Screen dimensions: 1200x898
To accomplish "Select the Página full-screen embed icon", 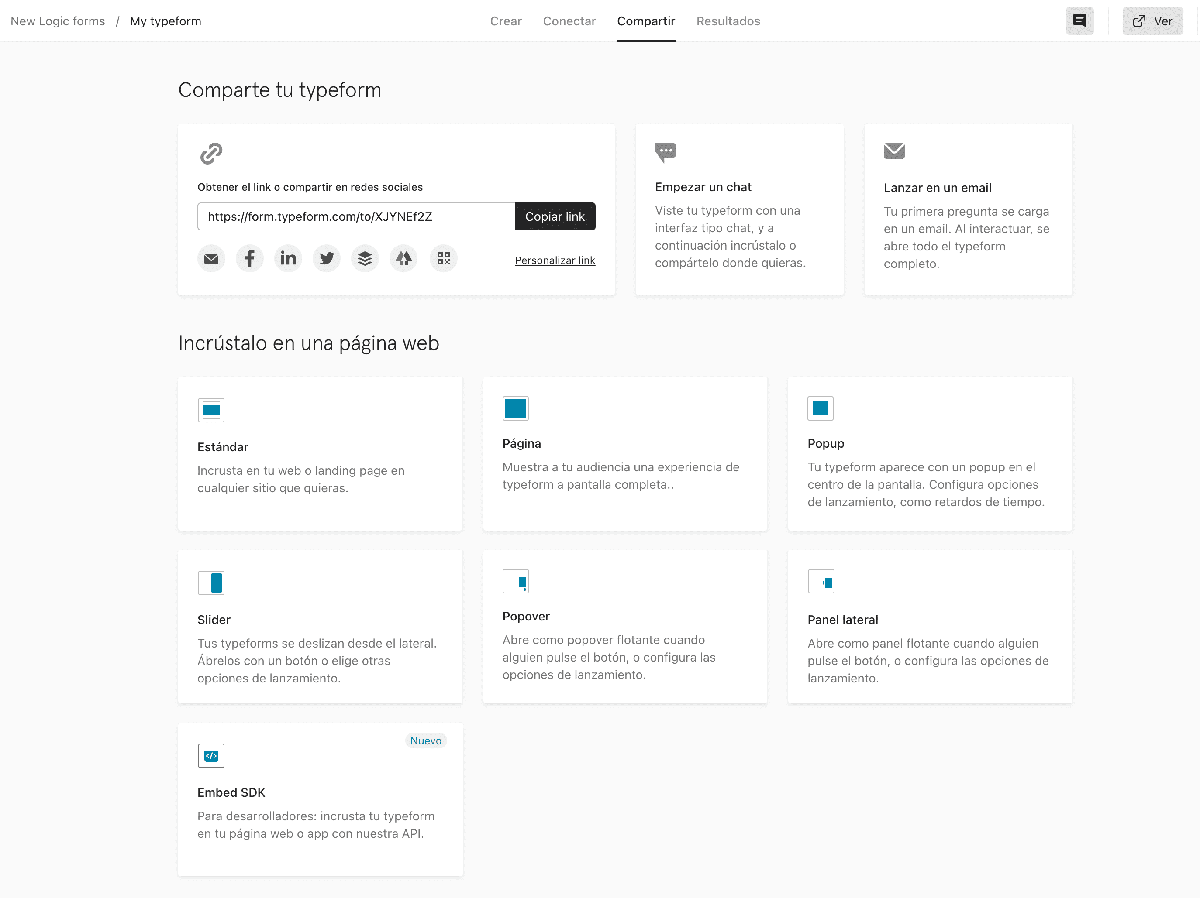I will [516, 408].
